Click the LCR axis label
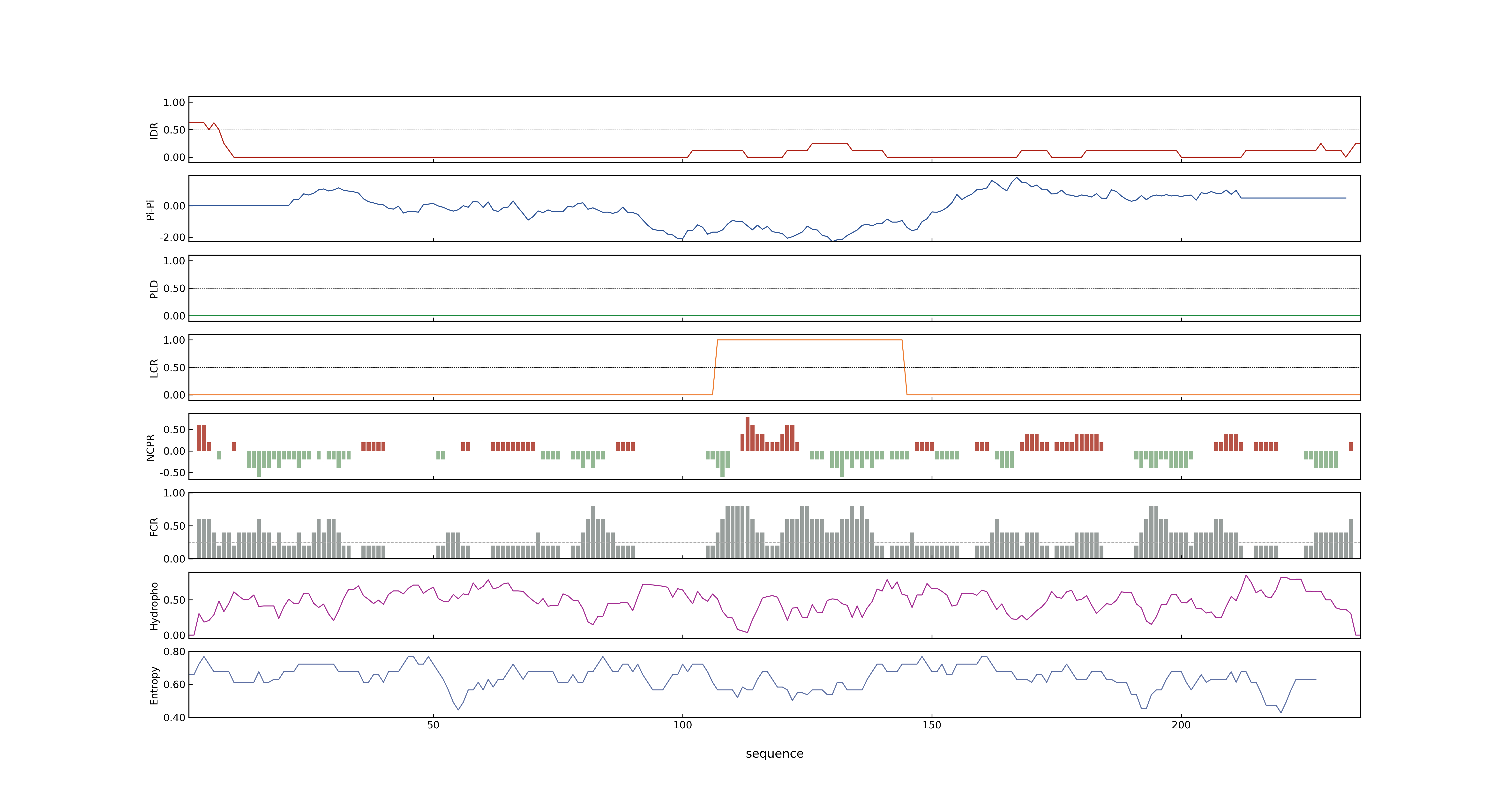 (154, 368)
